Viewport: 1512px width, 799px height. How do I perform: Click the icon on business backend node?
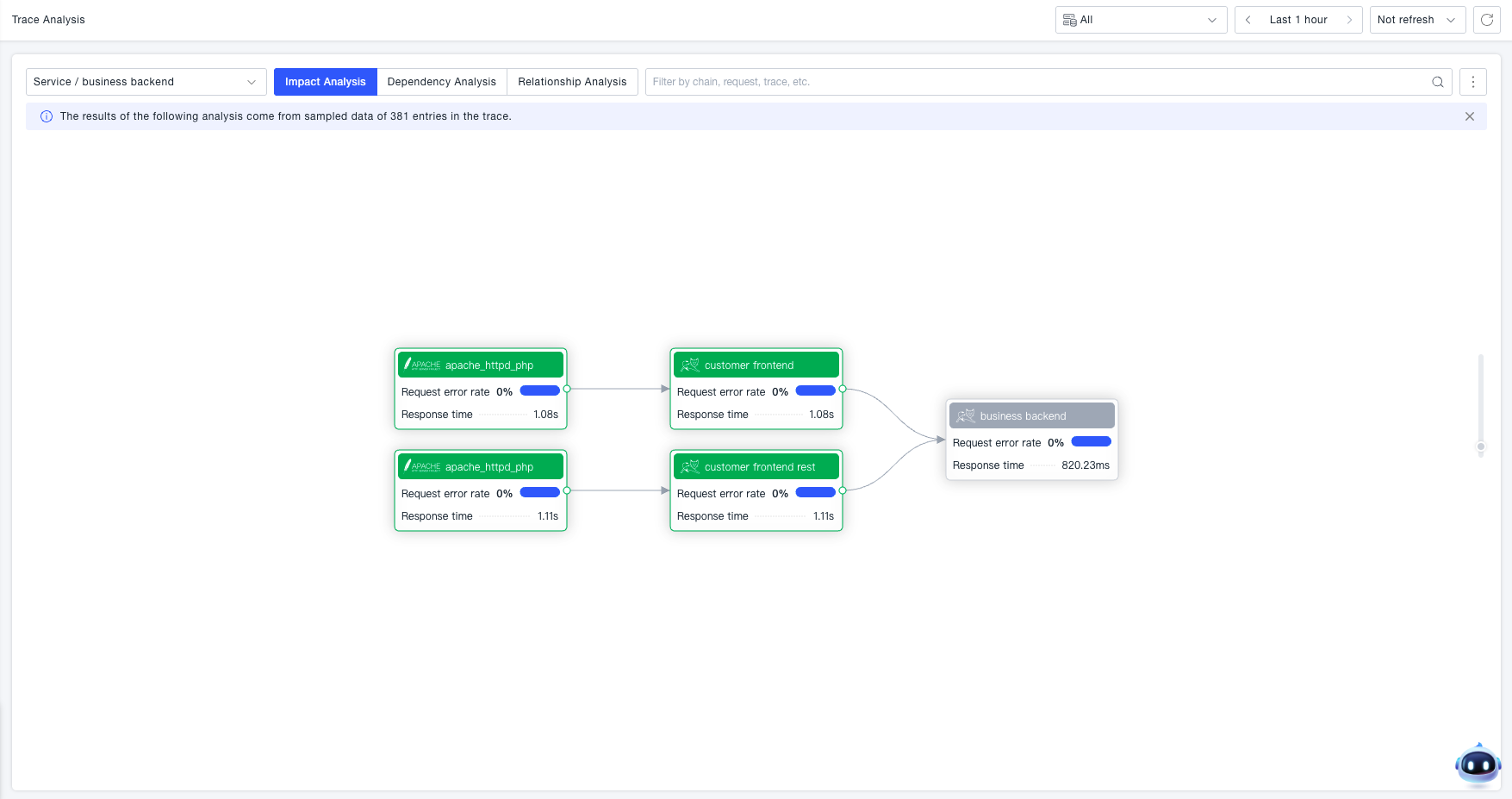(x=964, y=415)
